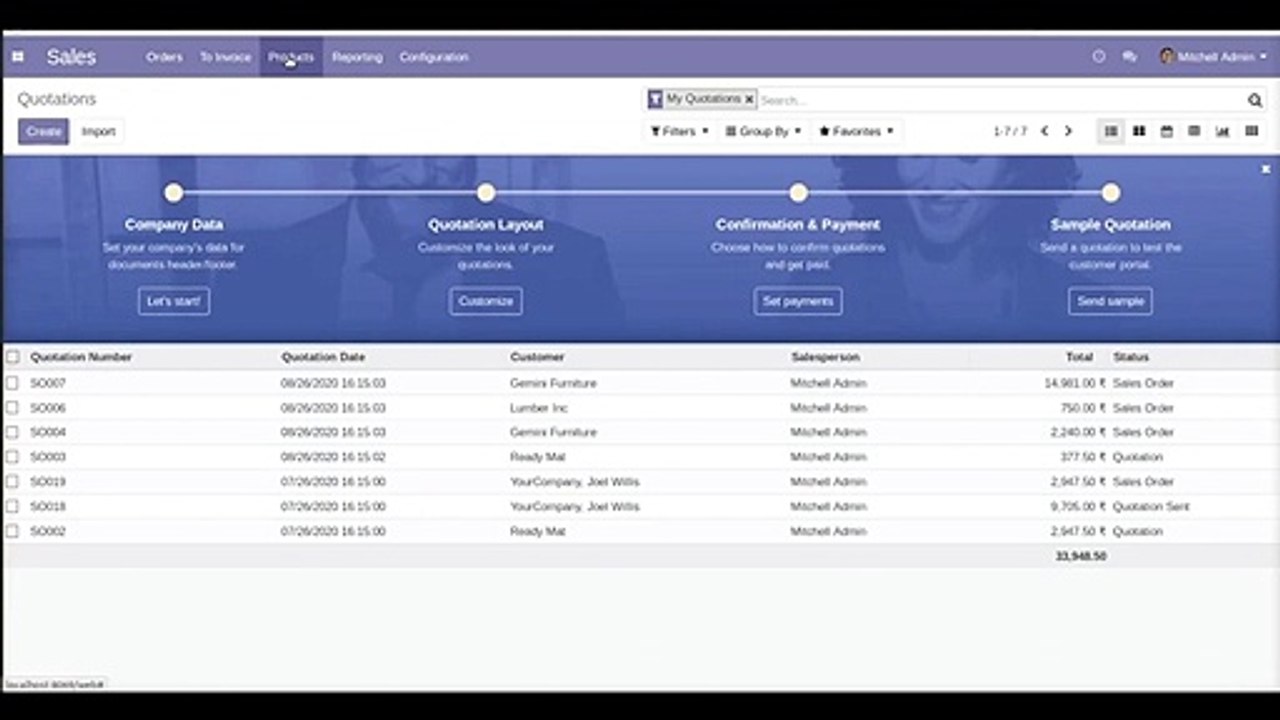Close the onboarding banner
1280x720 pixels.
pos(1265,169)
